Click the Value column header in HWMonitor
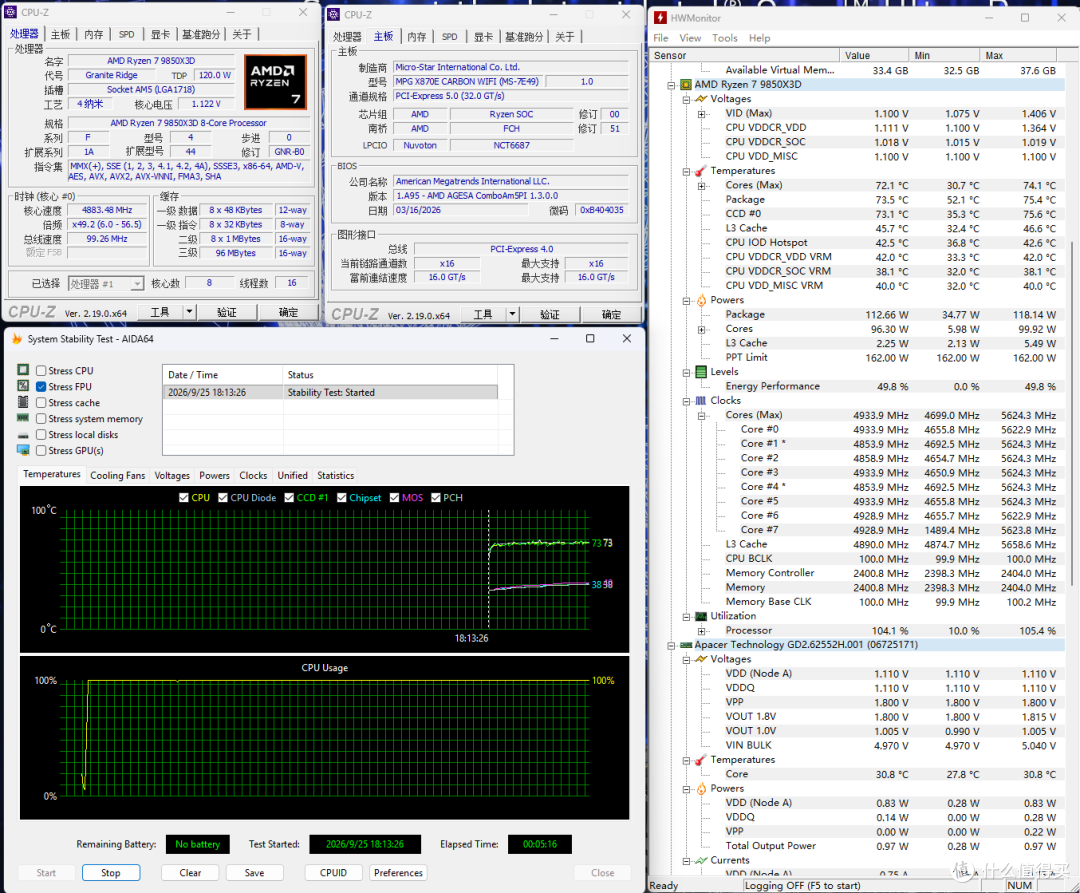Viewport: 1080px width, 893px height. [874, 55]
